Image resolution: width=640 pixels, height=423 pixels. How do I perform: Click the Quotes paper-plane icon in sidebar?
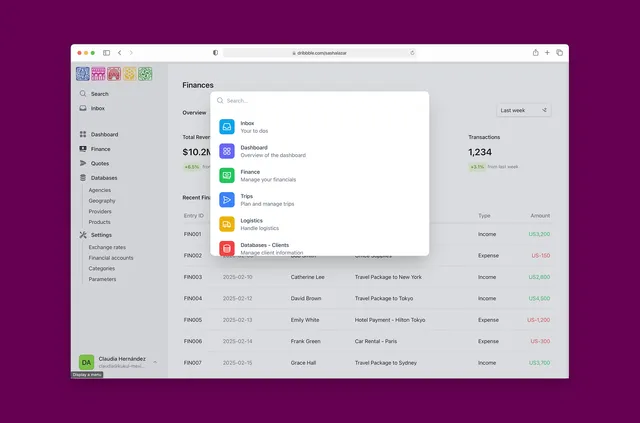pos(83,163)
